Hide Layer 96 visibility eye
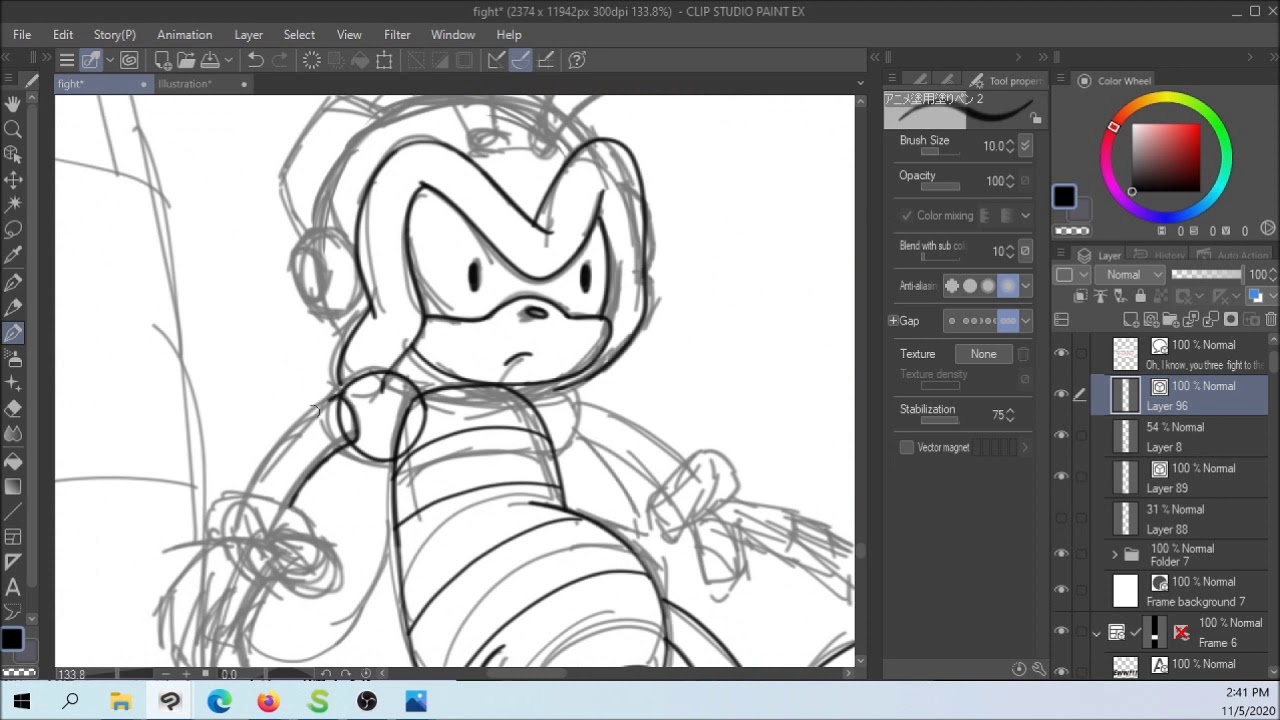The width and height of the screenshot is (1280, 720). 1061,394
